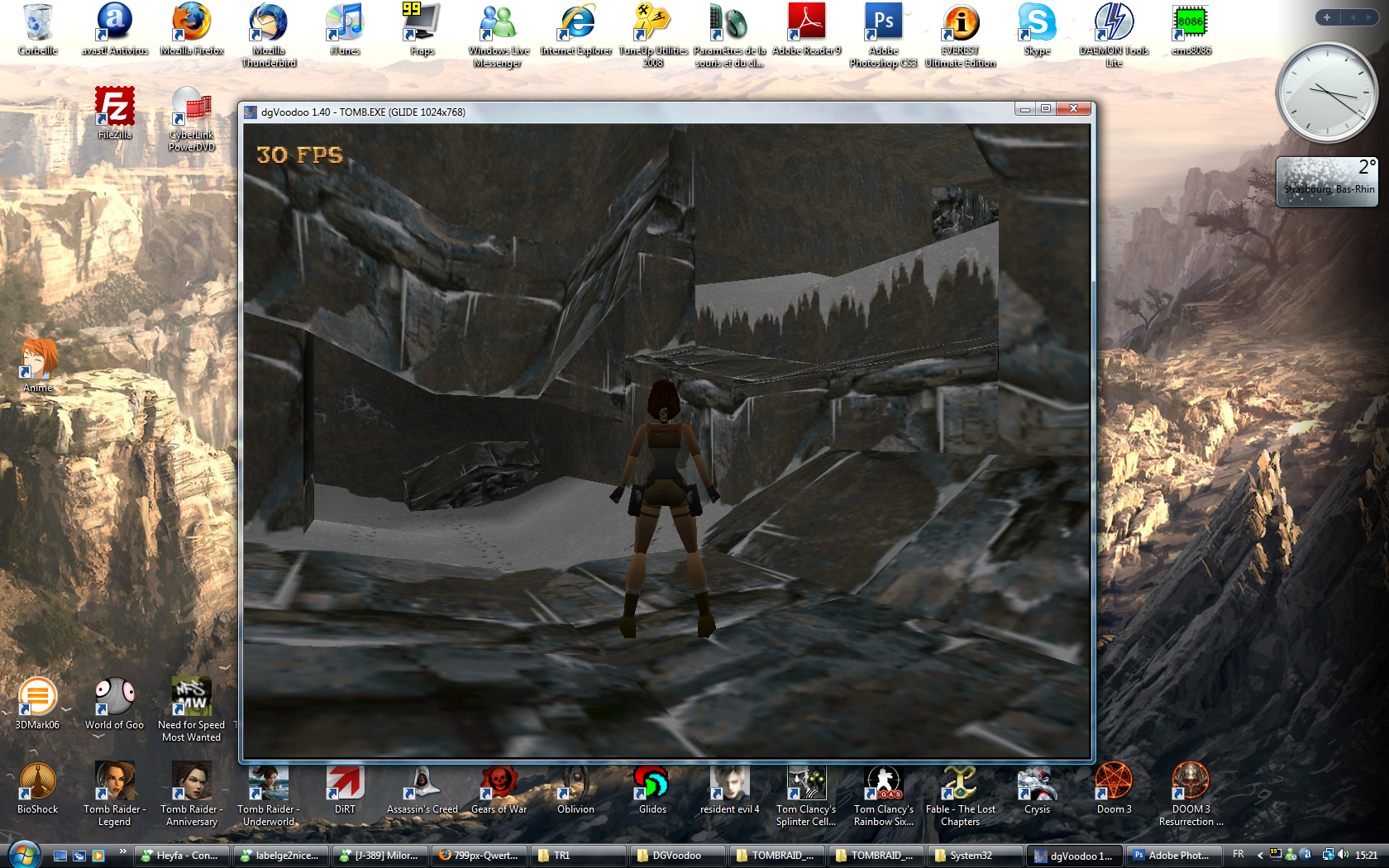Add a gadget with sidebar plus button
Image resolution: width=1389 pixels, height=868 pixels.
pos(1327,17)
